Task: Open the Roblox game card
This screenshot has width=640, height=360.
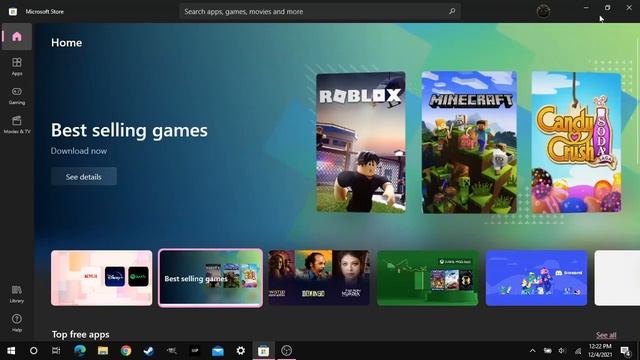Action: [361, 142]
